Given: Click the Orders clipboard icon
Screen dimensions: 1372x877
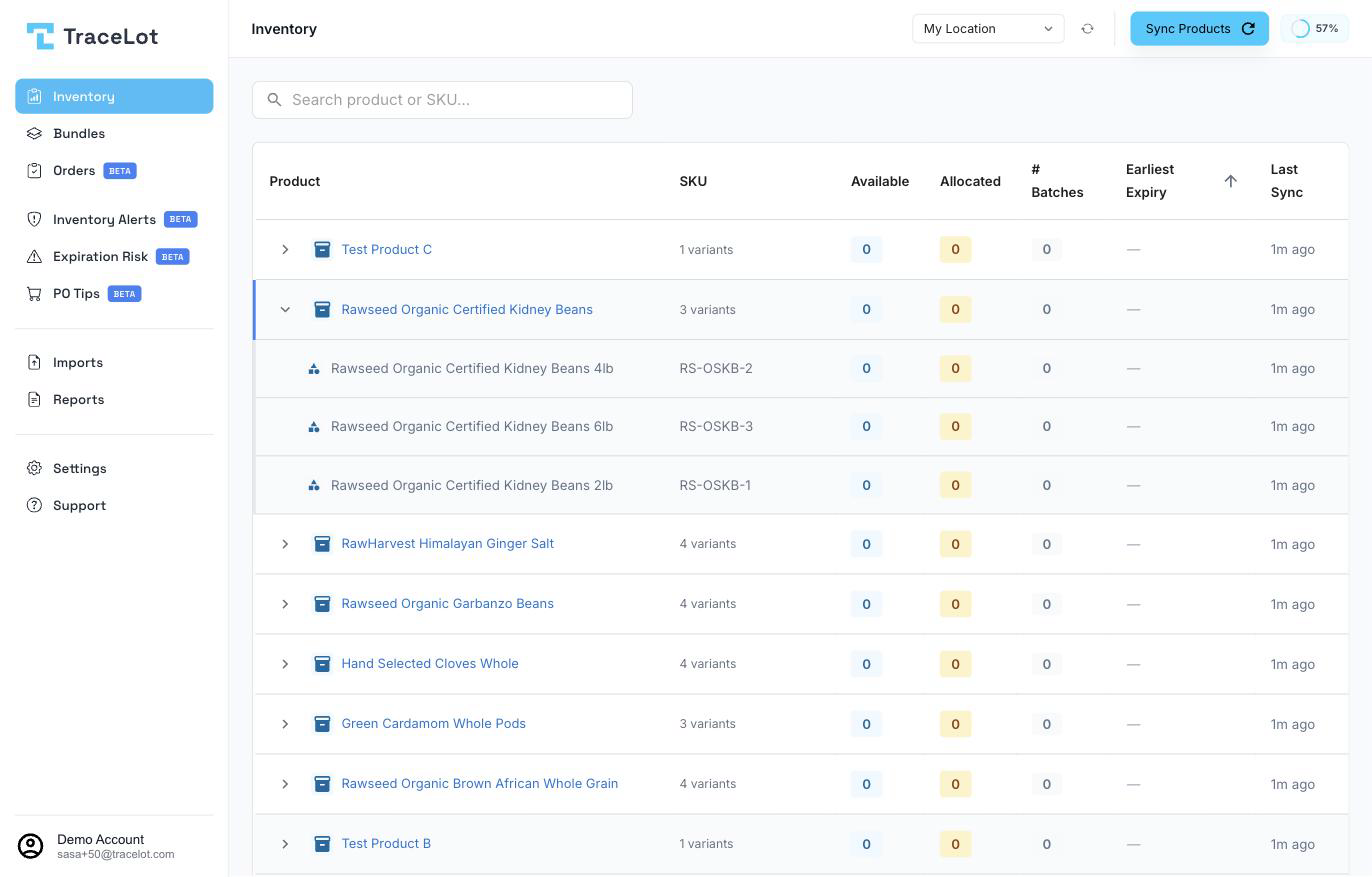Looking at the screenshot, I should point(35,171).
